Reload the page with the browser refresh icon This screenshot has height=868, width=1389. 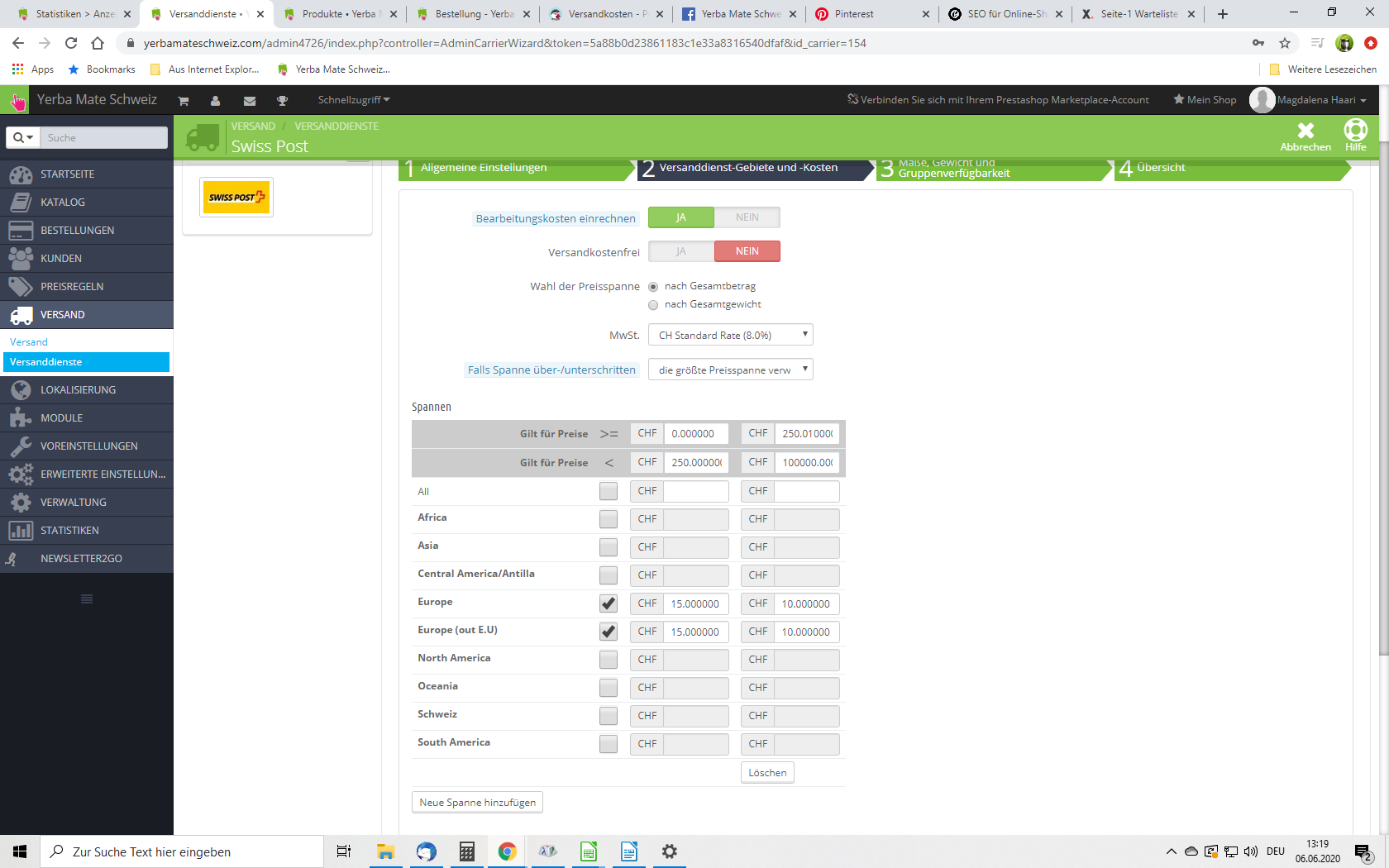pos(71,43)
